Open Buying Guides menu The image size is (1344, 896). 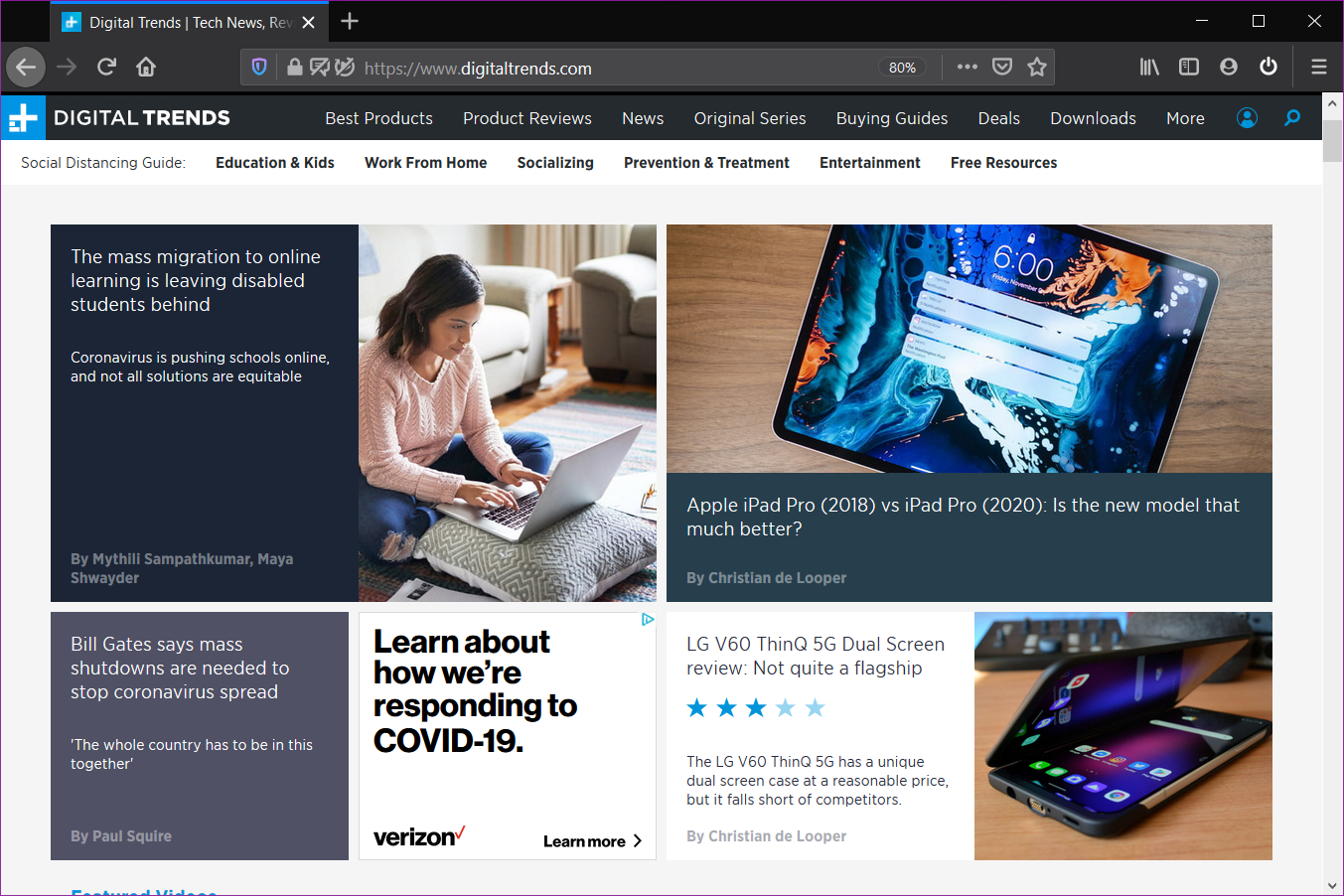tap(892, 118)
